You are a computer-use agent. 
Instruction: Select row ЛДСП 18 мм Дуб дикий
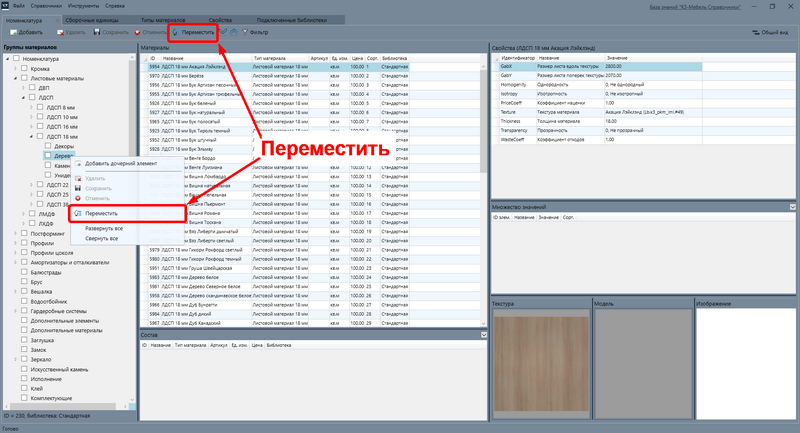coord(279,314)
